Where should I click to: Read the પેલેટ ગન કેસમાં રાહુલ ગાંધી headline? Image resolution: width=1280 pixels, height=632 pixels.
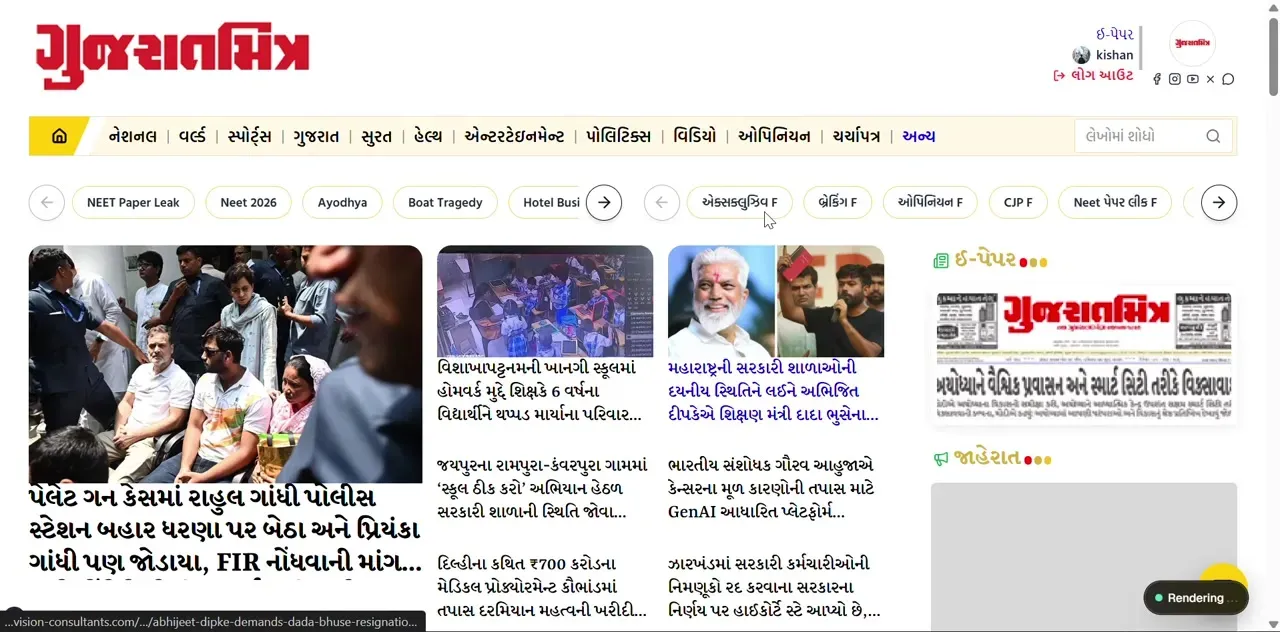pyautogui.click(x=225, y=530)
